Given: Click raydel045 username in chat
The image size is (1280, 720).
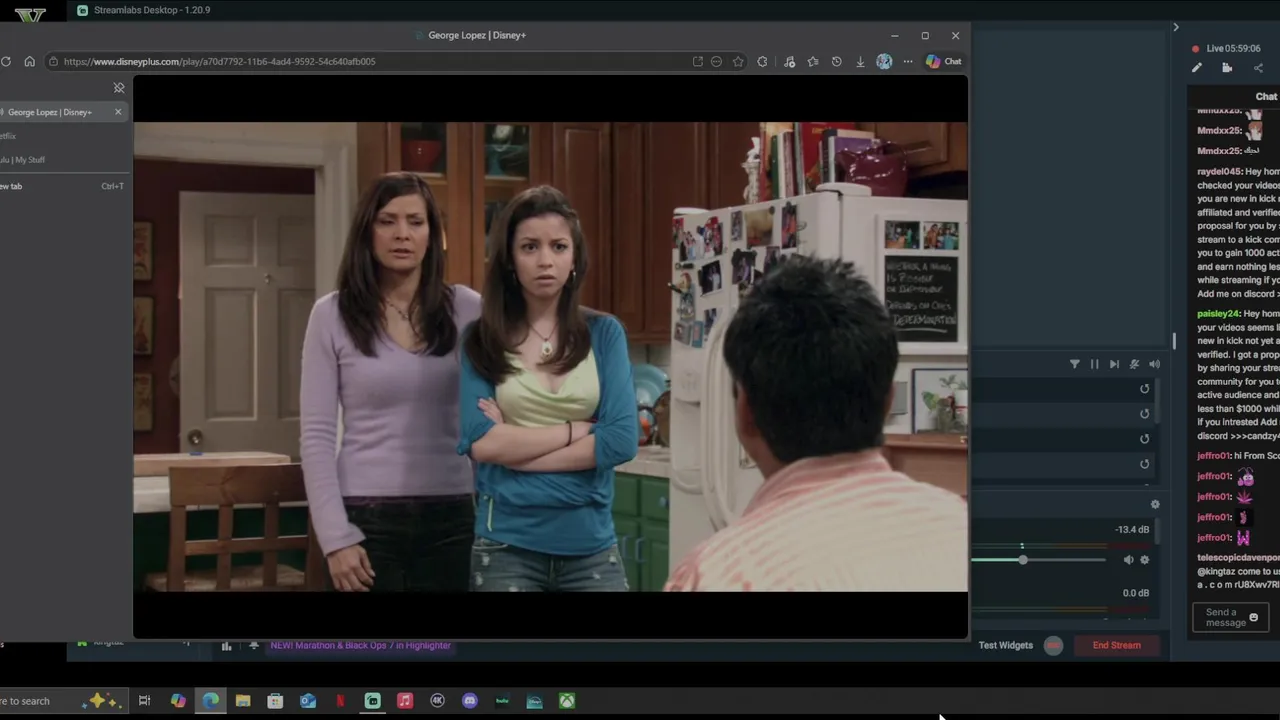Looking at the screenshot, I should [x=1219, y=172].
